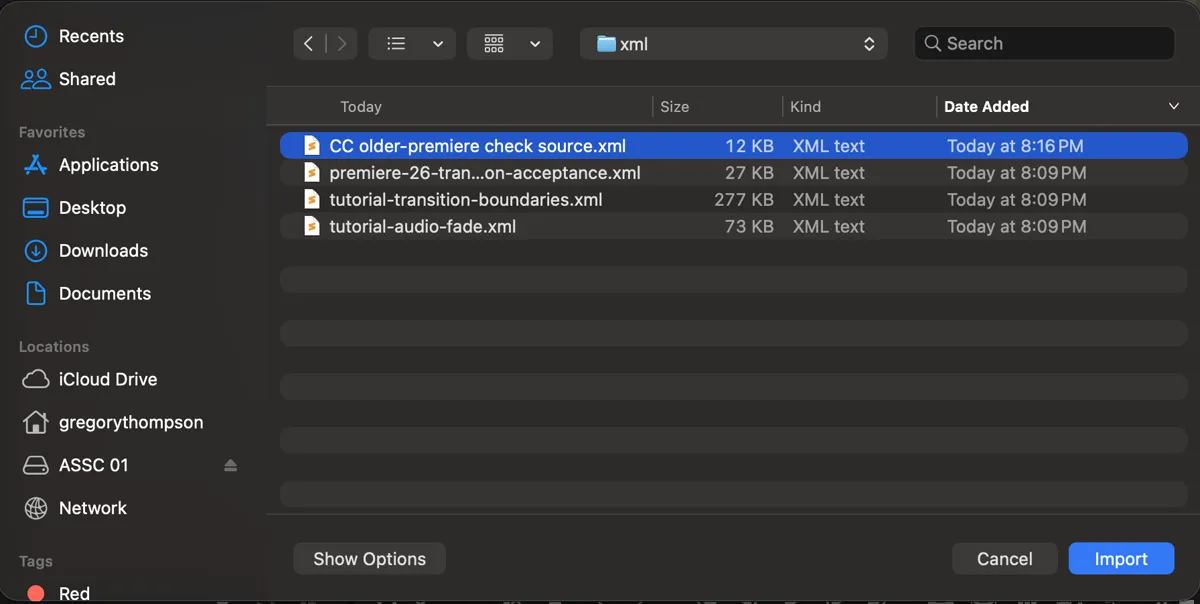Image resolution: width=1200 pixels, height=604 pixels.
Task: Toggle sort direction chevron on Date Added
Action: pyautogui.click(x=1174, y=107)
